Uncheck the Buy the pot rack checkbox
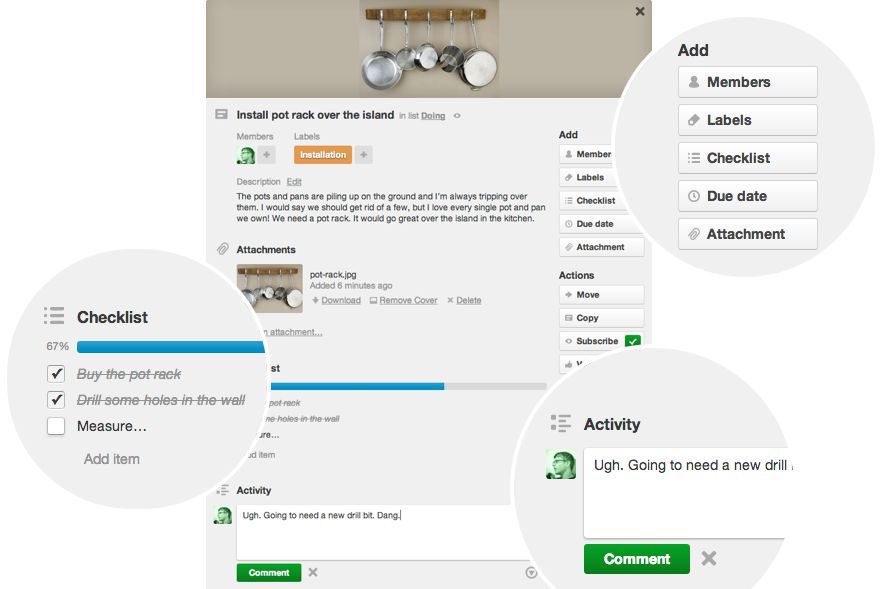 click(x=56, y=374)
